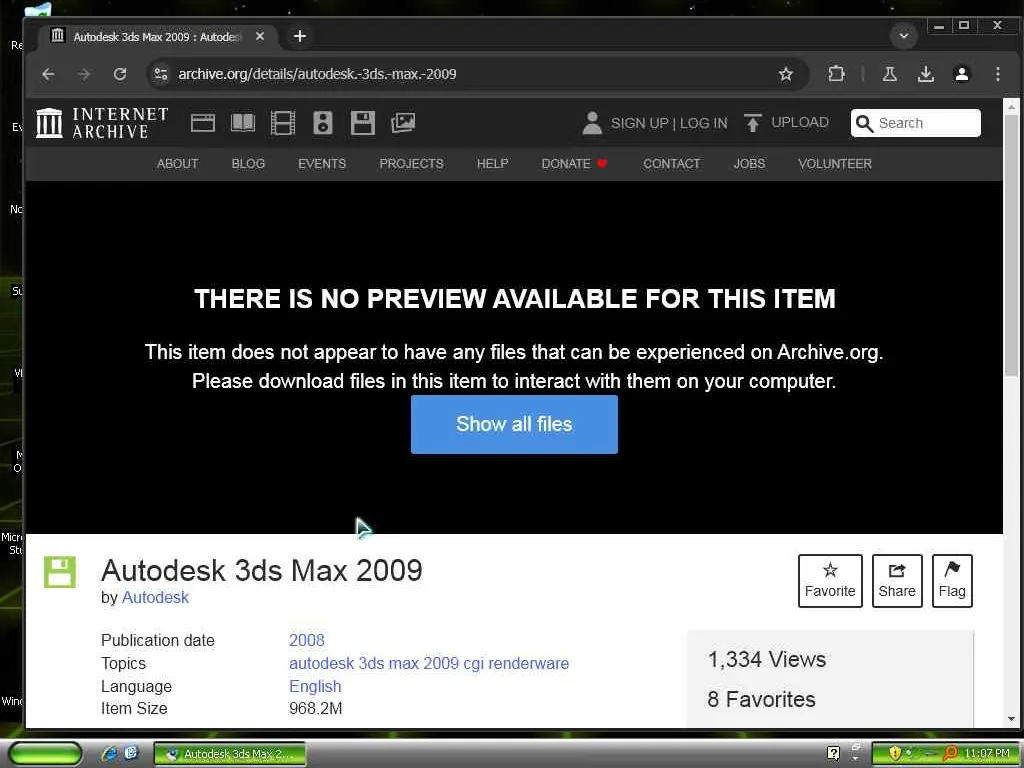Click the 2008 publication date link

tap(307, 641)
